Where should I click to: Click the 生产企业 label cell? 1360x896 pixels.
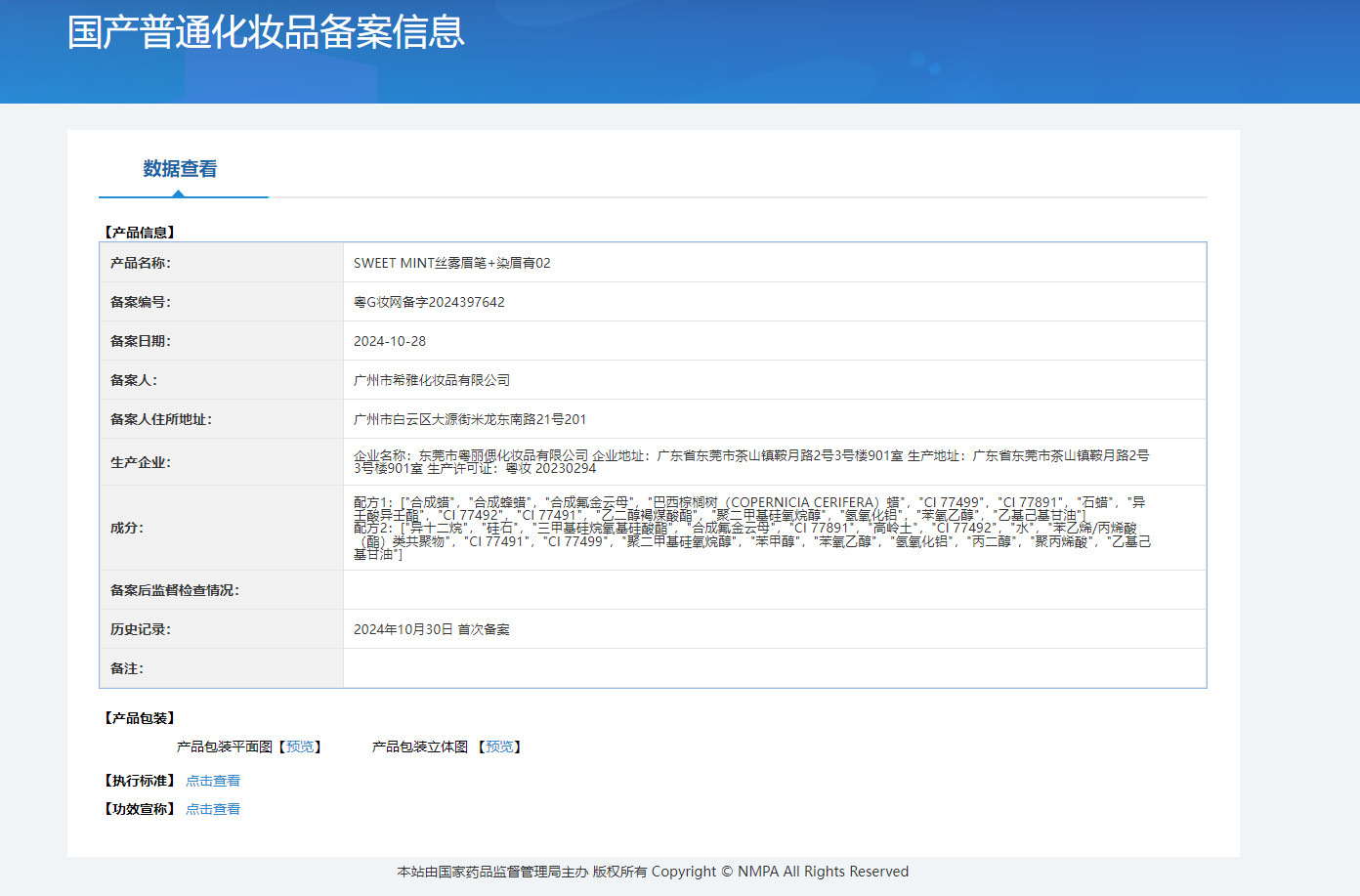point(222,462)
